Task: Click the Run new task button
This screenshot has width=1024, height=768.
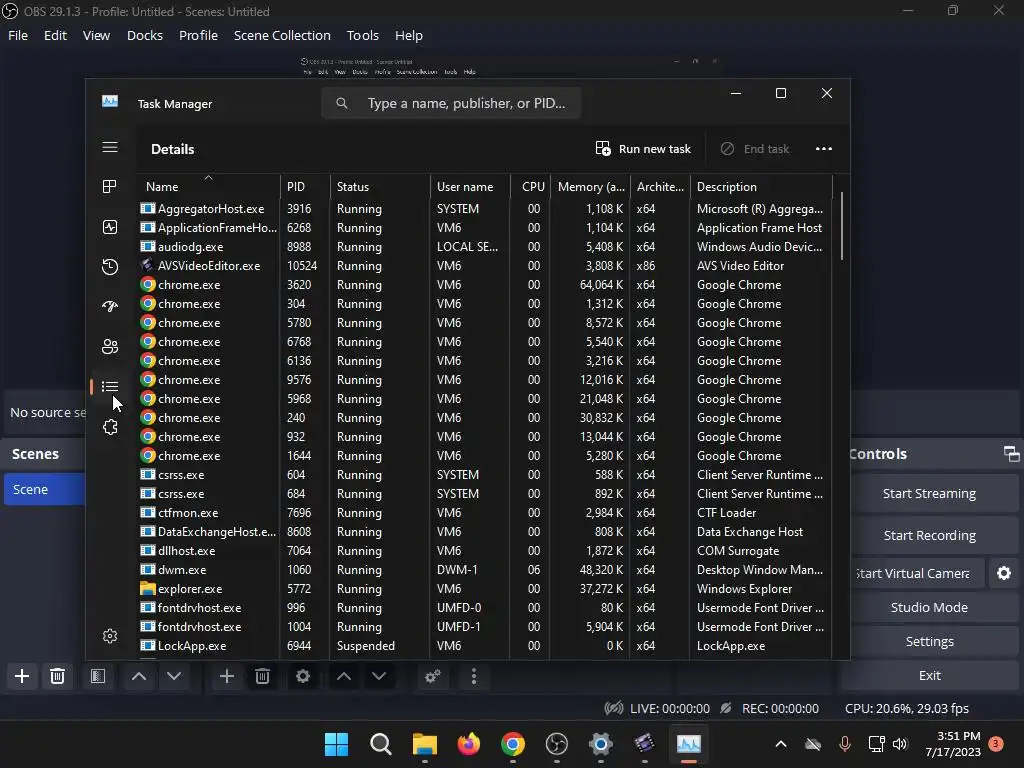Action: click(x=643, y=149)
